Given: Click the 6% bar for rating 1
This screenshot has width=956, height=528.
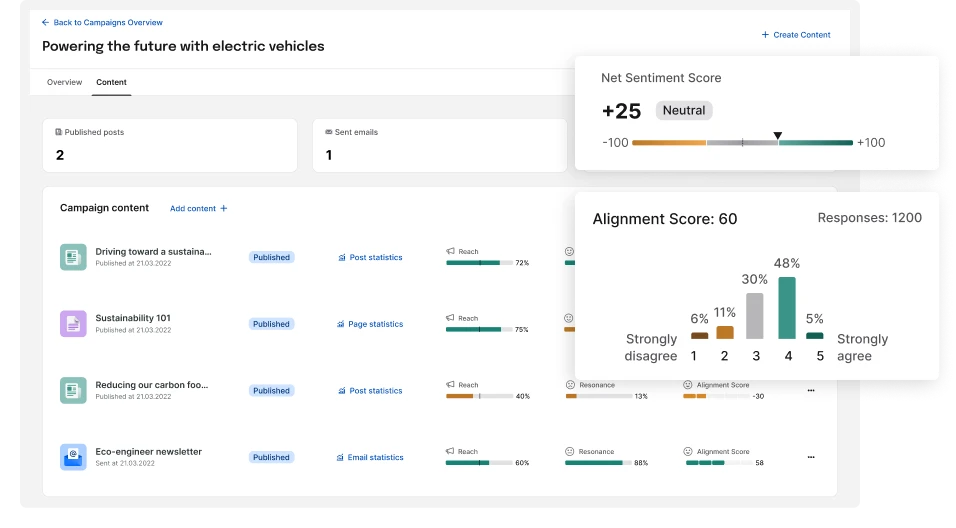Looking at the screenshot, I should [x=699, y=335].
